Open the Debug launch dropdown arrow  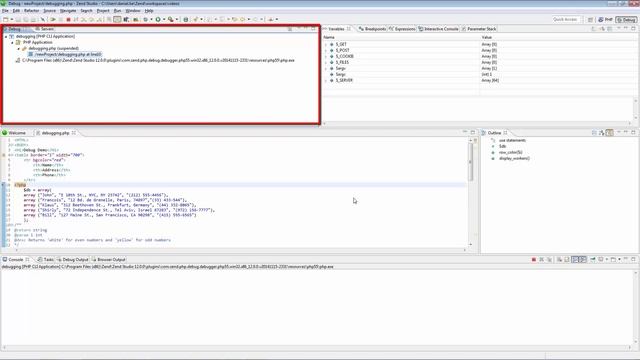point(151,19)
